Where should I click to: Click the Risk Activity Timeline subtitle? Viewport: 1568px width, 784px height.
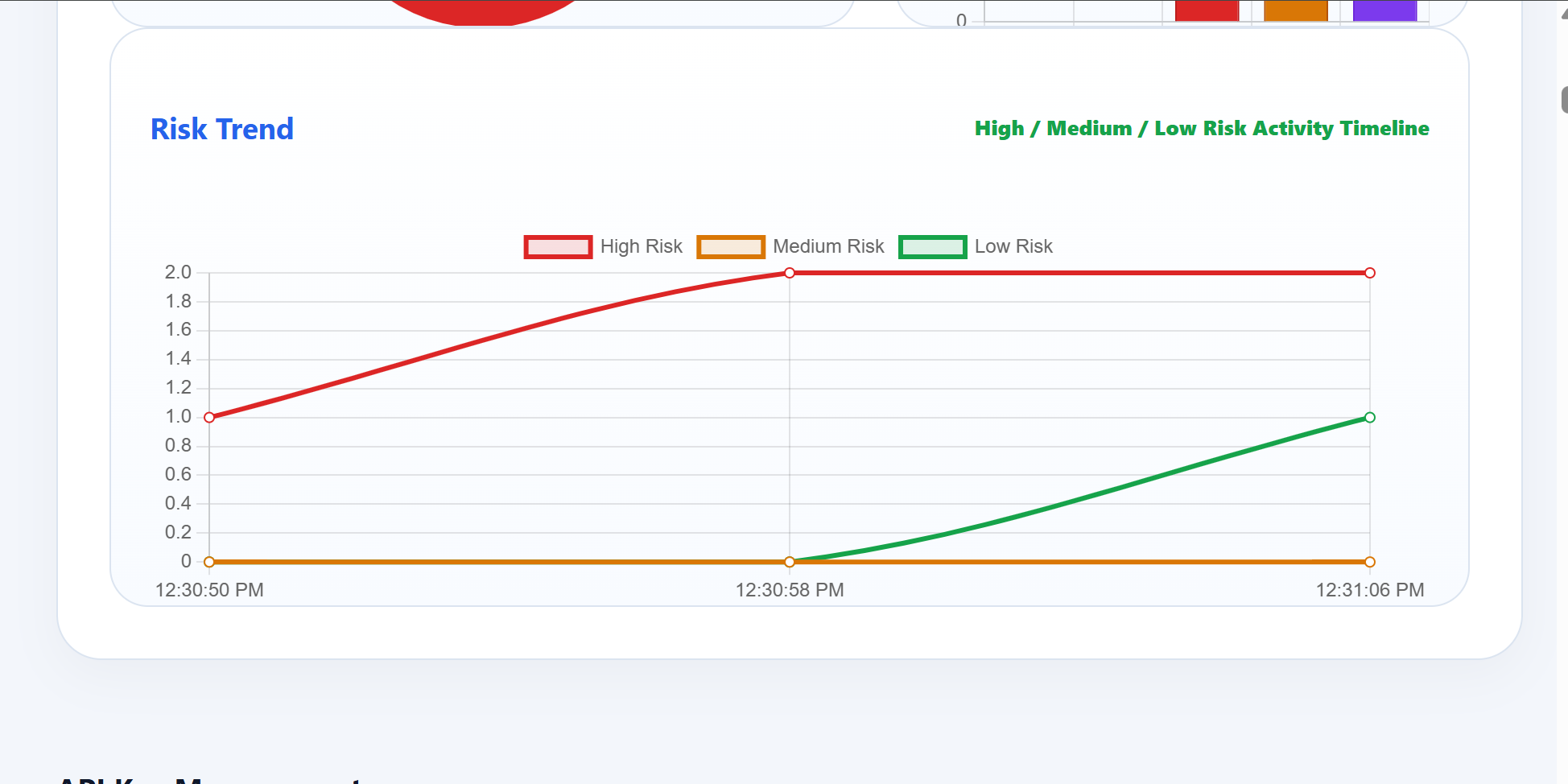[1202, 129]
